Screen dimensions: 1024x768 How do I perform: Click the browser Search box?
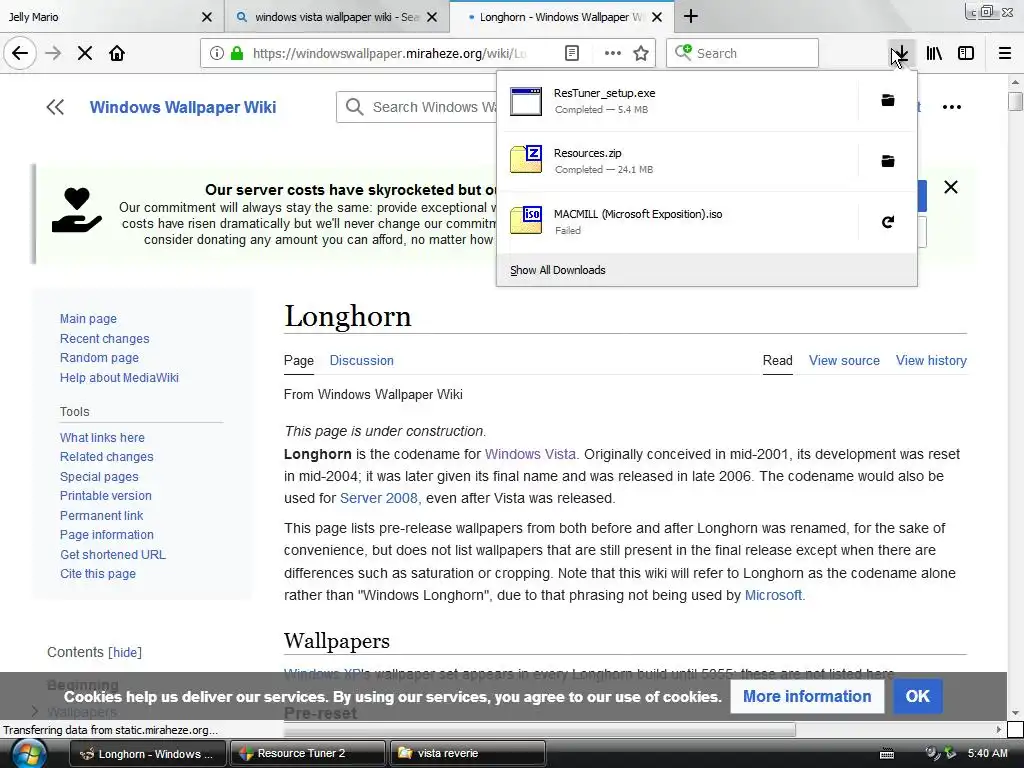point(742,53)
